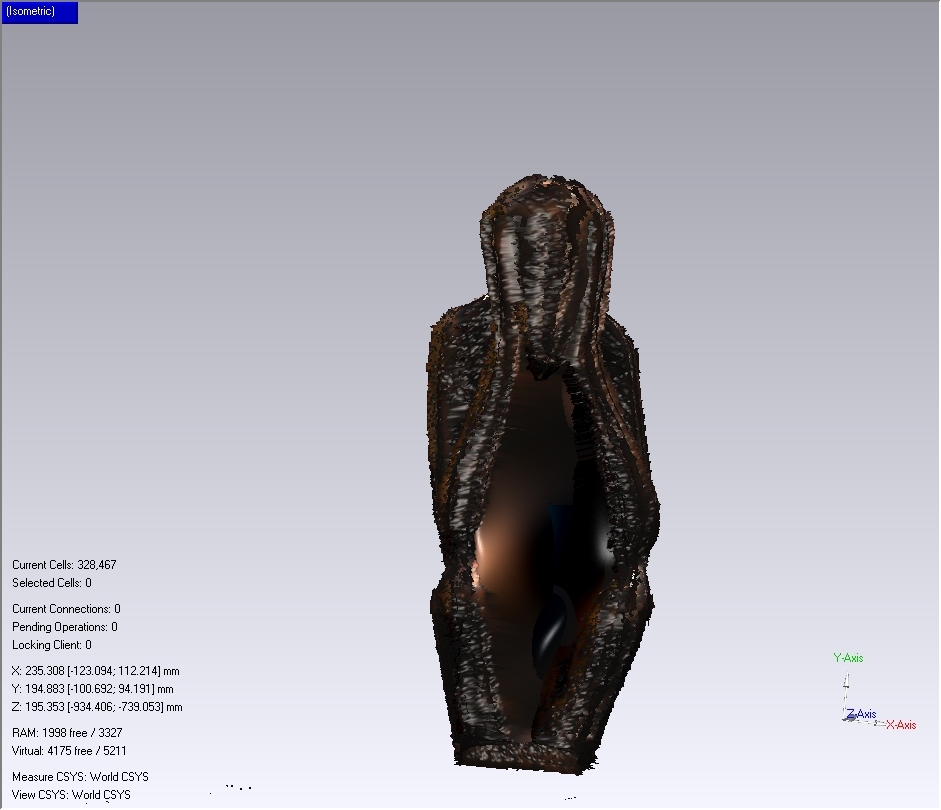Click the (Isometric) view label
Image resolution: width=941 pixels, height=810 pixels.
pos(40,12)
